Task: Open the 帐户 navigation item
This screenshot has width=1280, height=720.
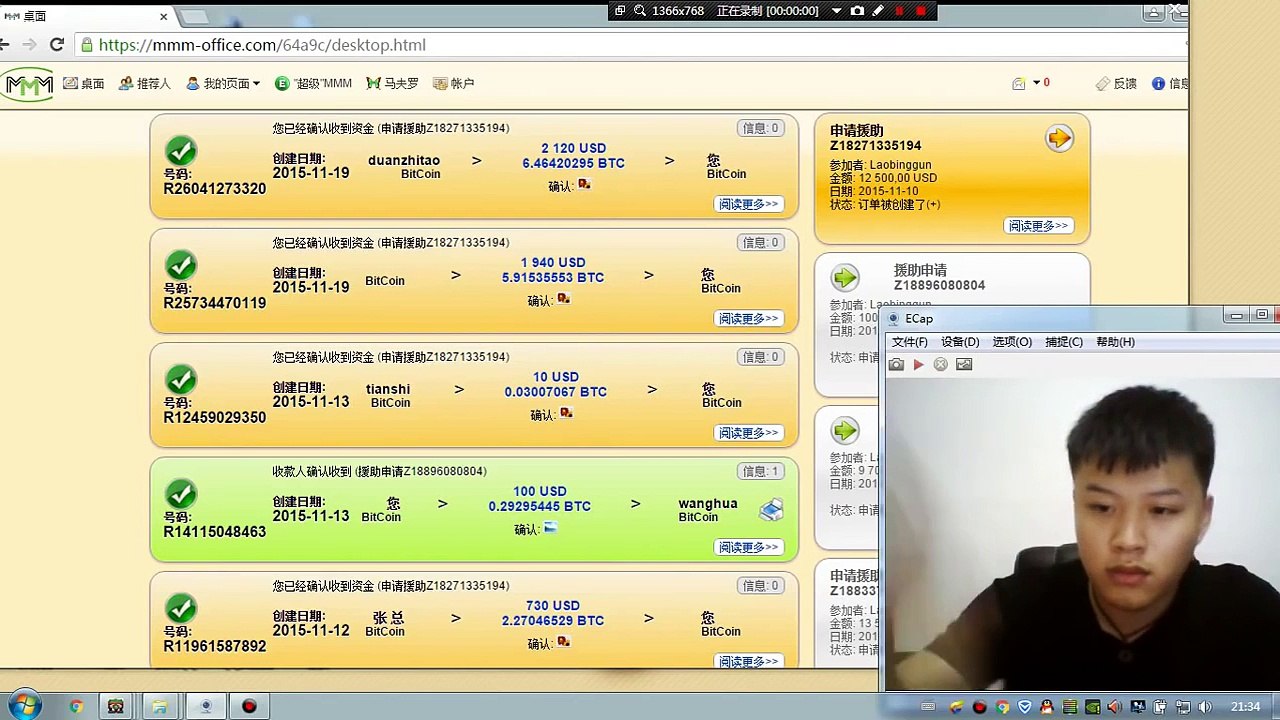Action: tap(453, 84)
